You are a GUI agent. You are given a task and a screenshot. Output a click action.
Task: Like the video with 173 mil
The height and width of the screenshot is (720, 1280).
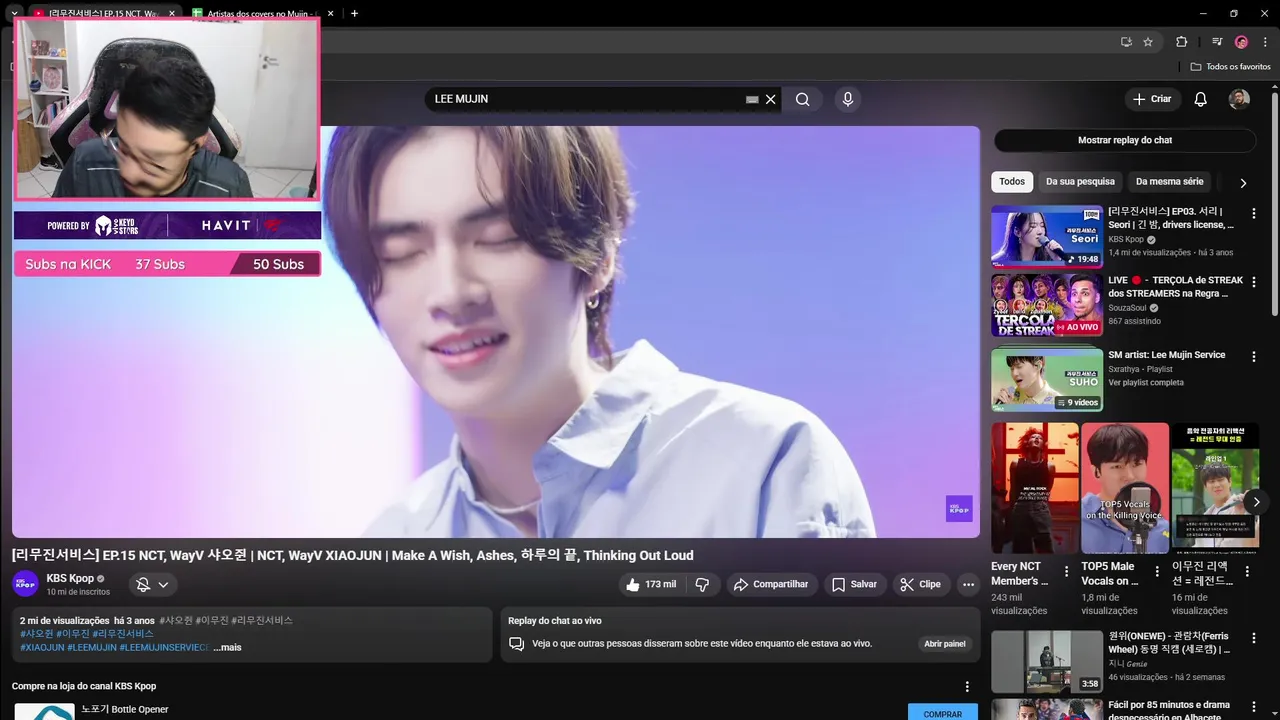point(651,584)
